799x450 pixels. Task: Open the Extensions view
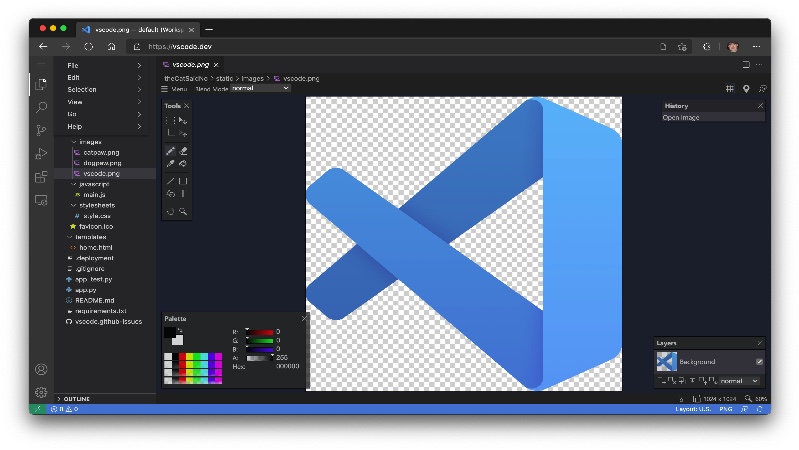[x=41, y=177]
